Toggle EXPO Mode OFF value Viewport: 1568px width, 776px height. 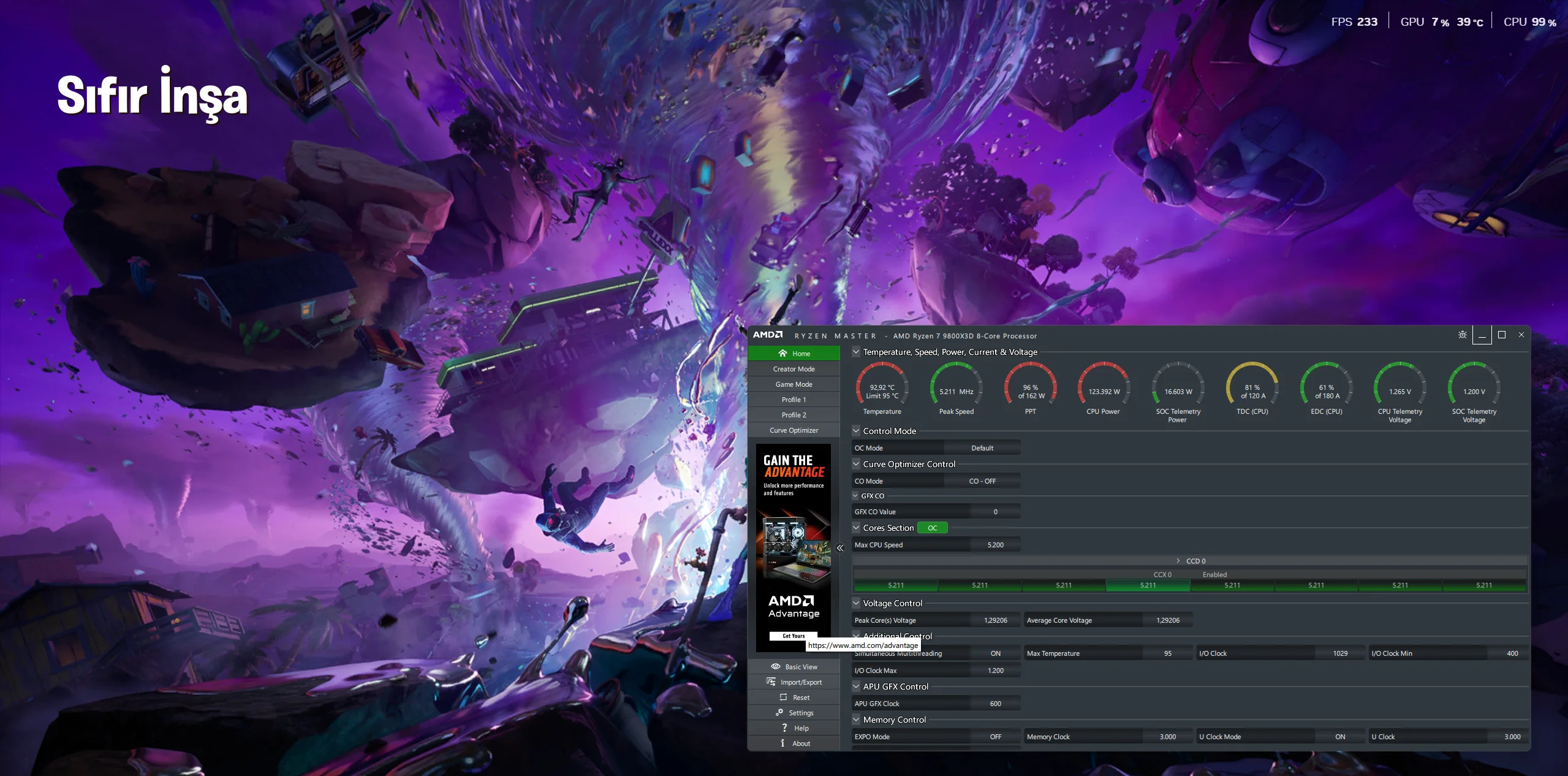point(995,737)
